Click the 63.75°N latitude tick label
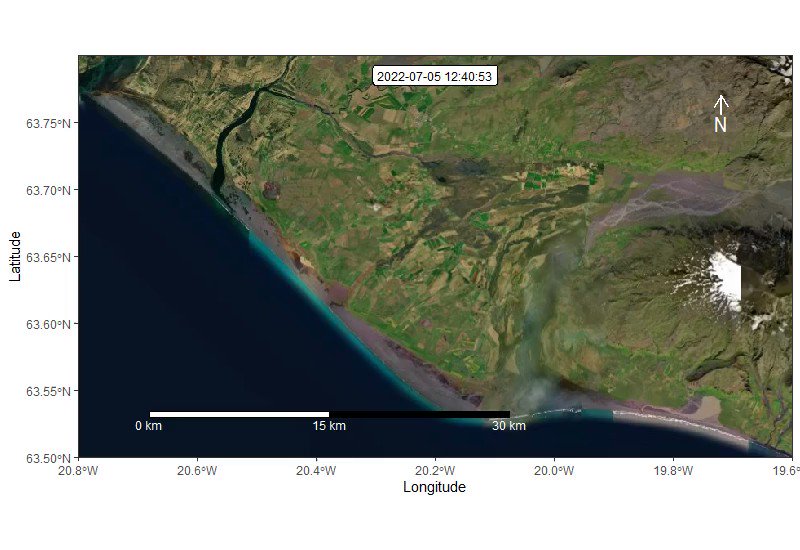The width and height of the screenshot is (800, 550). tap(48, 123)
